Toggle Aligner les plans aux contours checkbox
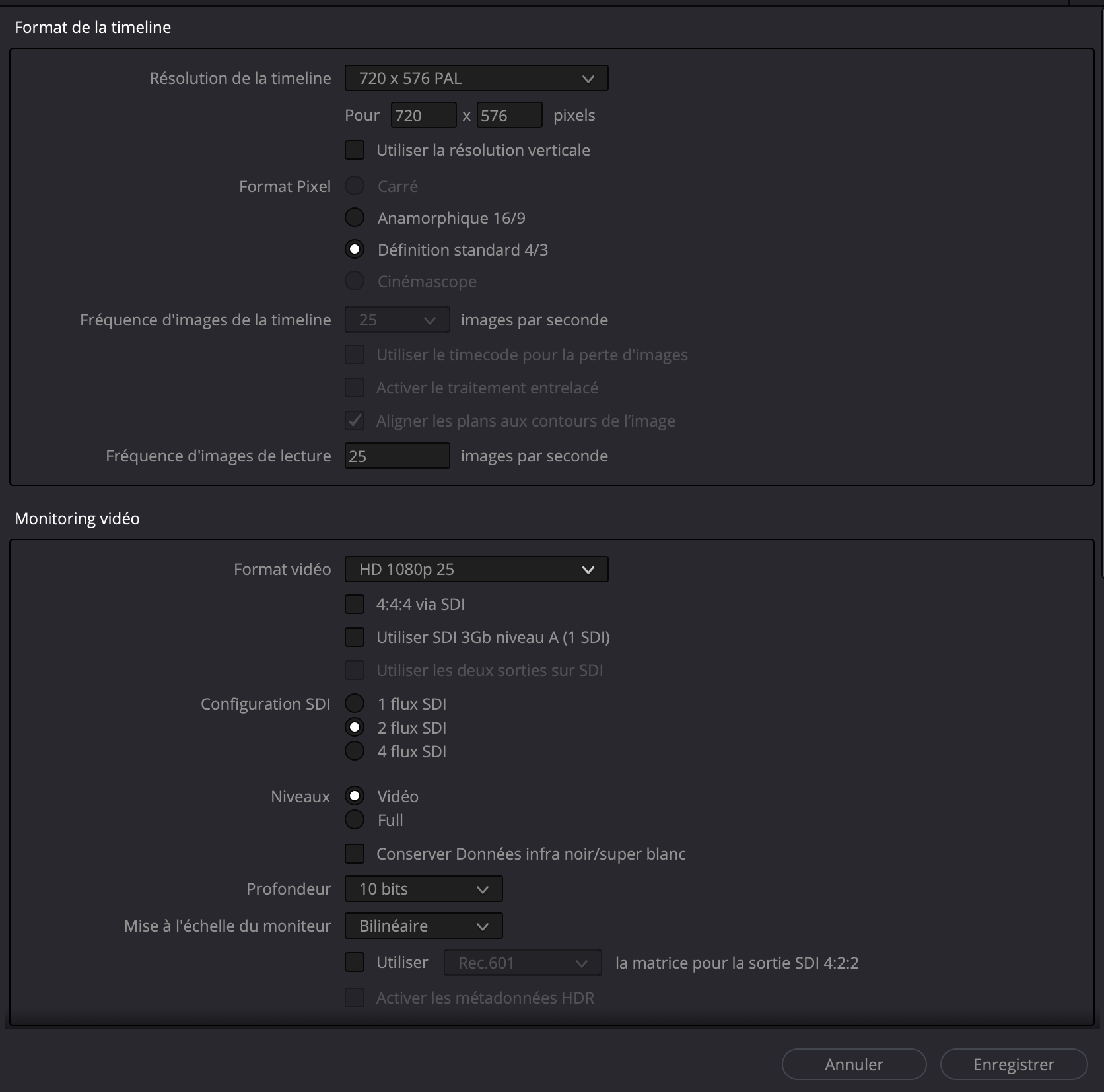Image resolution: width=1104 pixels, height=1092 pixels. 355,421
